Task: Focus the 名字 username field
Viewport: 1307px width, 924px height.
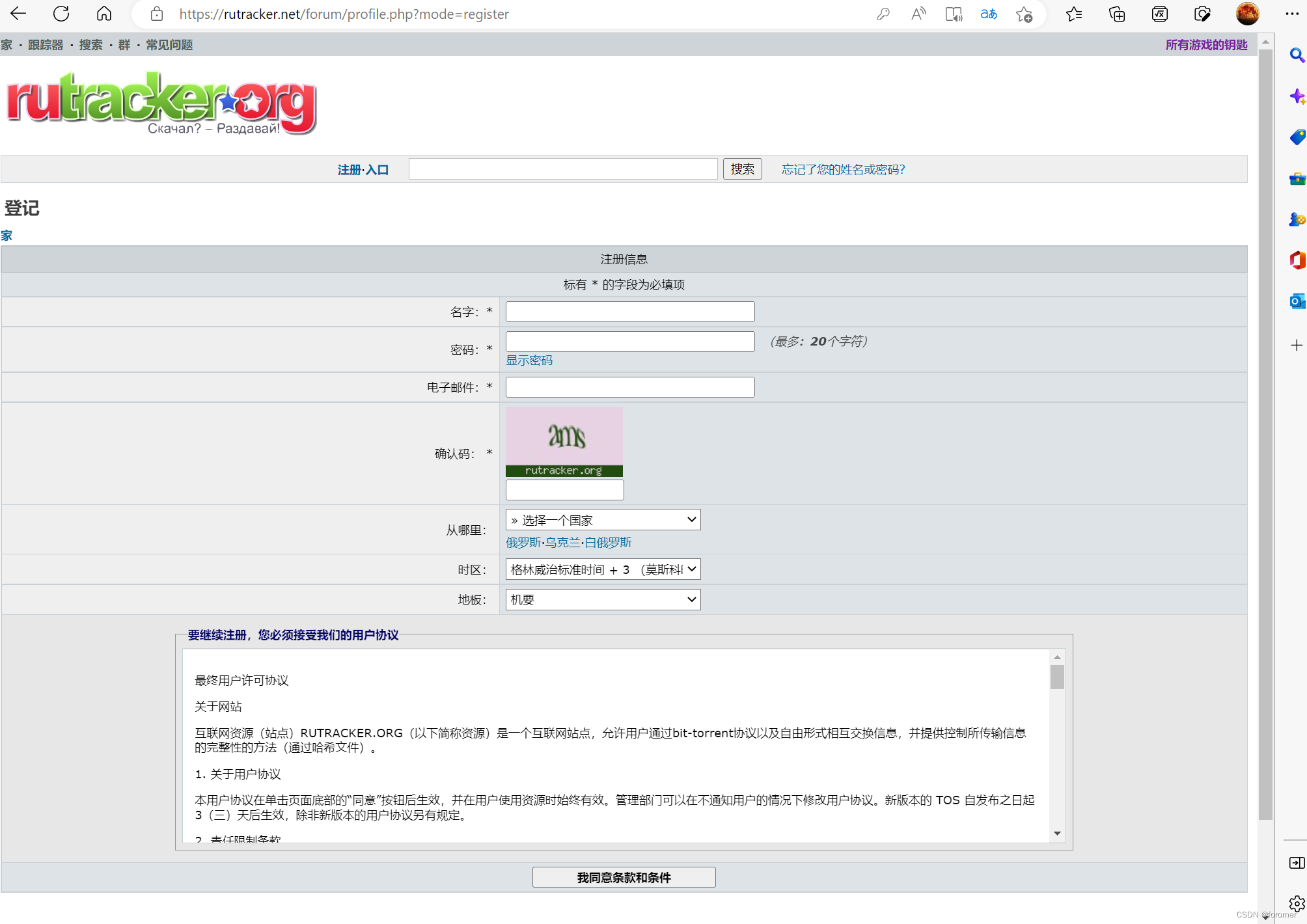Action: click(630, 312)
